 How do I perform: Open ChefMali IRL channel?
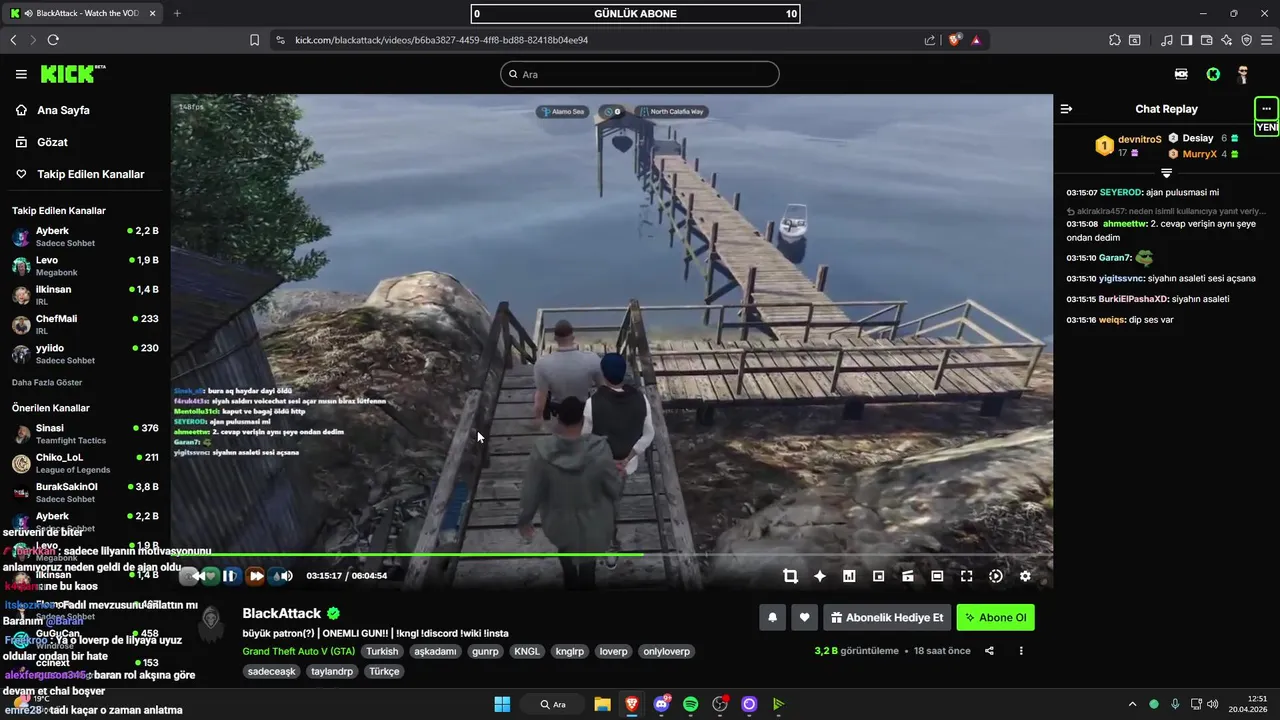point(85,324)
